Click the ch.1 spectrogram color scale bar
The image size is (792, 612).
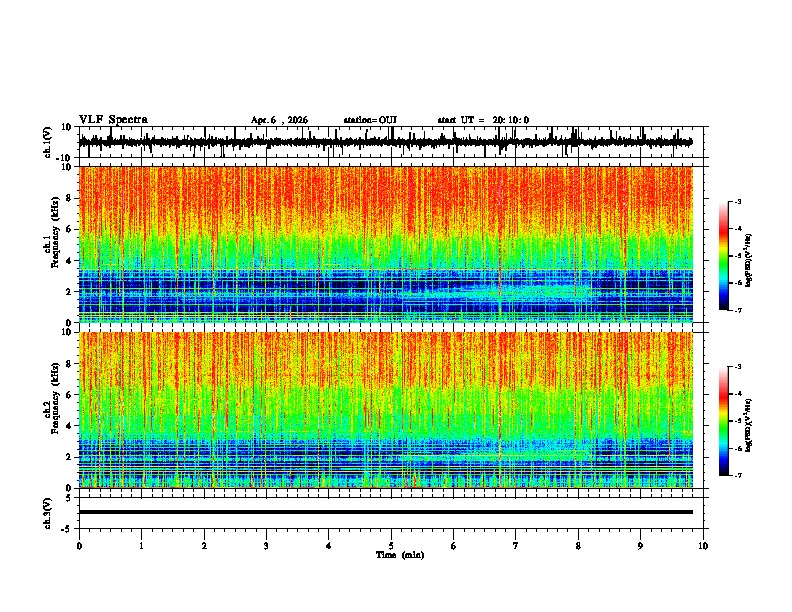click(724, 256)
